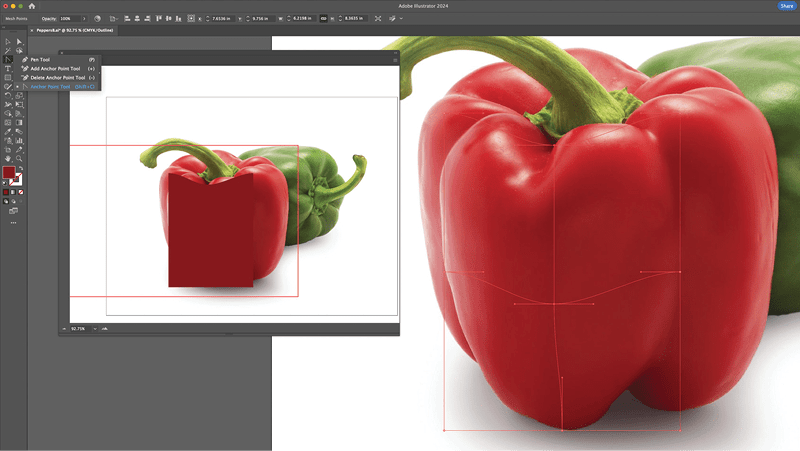The width and height of the screenshot is (800, 451).
Task: Open Navigator zoom percentage dropdown
Action: tap(95, 329)
